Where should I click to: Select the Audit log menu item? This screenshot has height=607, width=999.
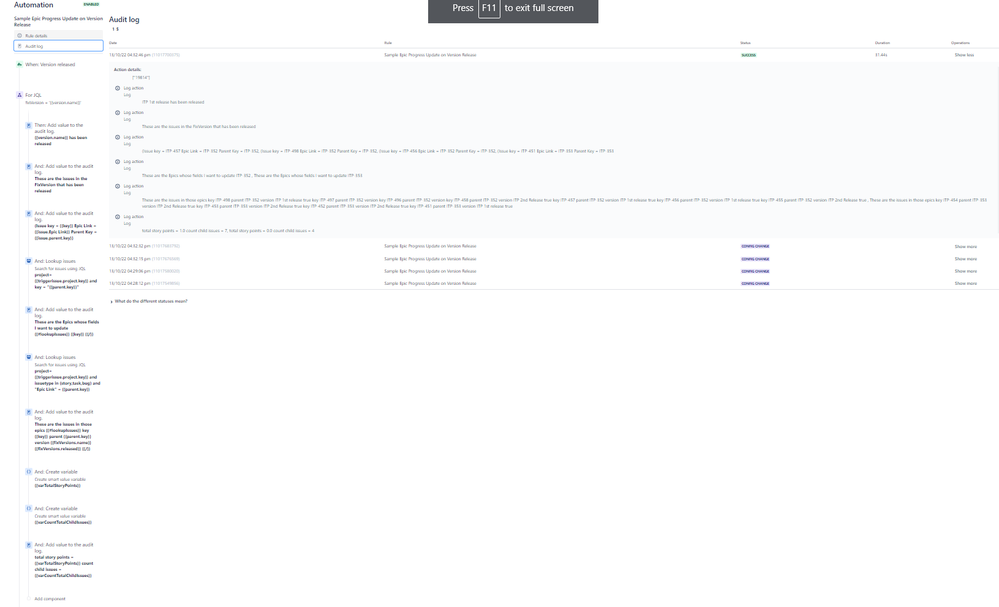[x=58, y=46]
